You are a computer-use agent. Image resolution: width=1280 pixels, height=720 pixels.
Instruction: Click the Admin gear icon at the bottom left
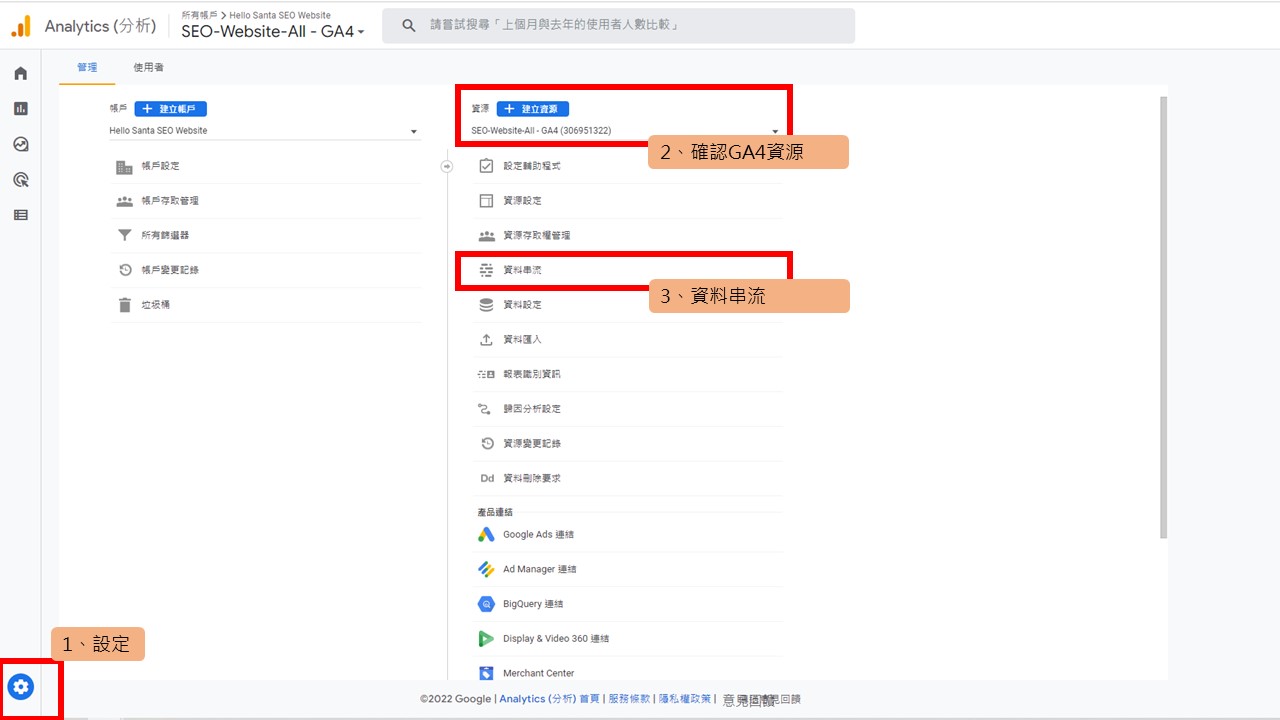click(x=21, y=687)
